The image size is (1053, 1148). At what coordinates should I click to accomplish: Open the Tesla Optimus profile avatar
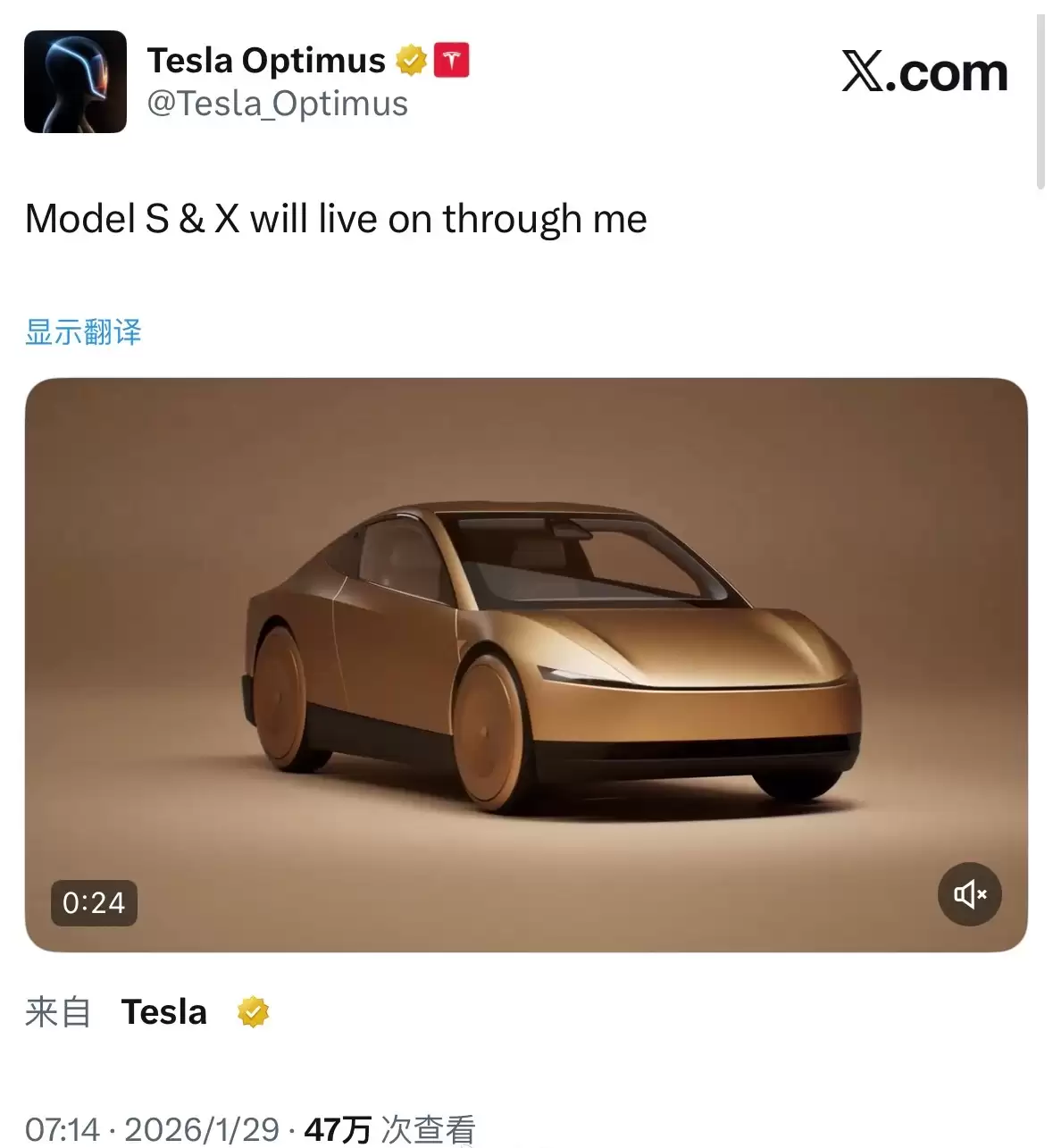click(x=75, y=81)
